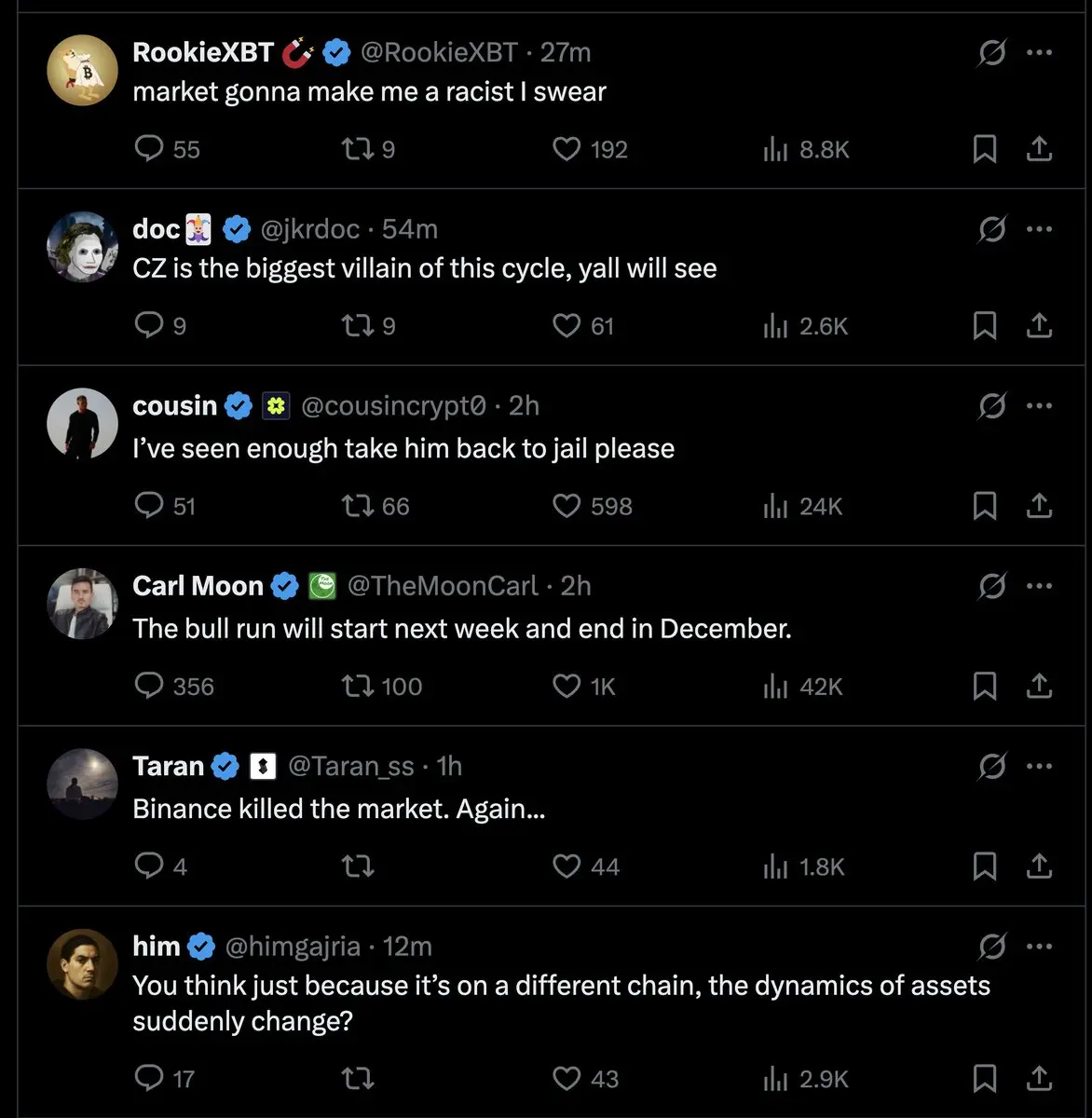
Task: Open doc's joker profile picture
Action: [x=83, y=246]
